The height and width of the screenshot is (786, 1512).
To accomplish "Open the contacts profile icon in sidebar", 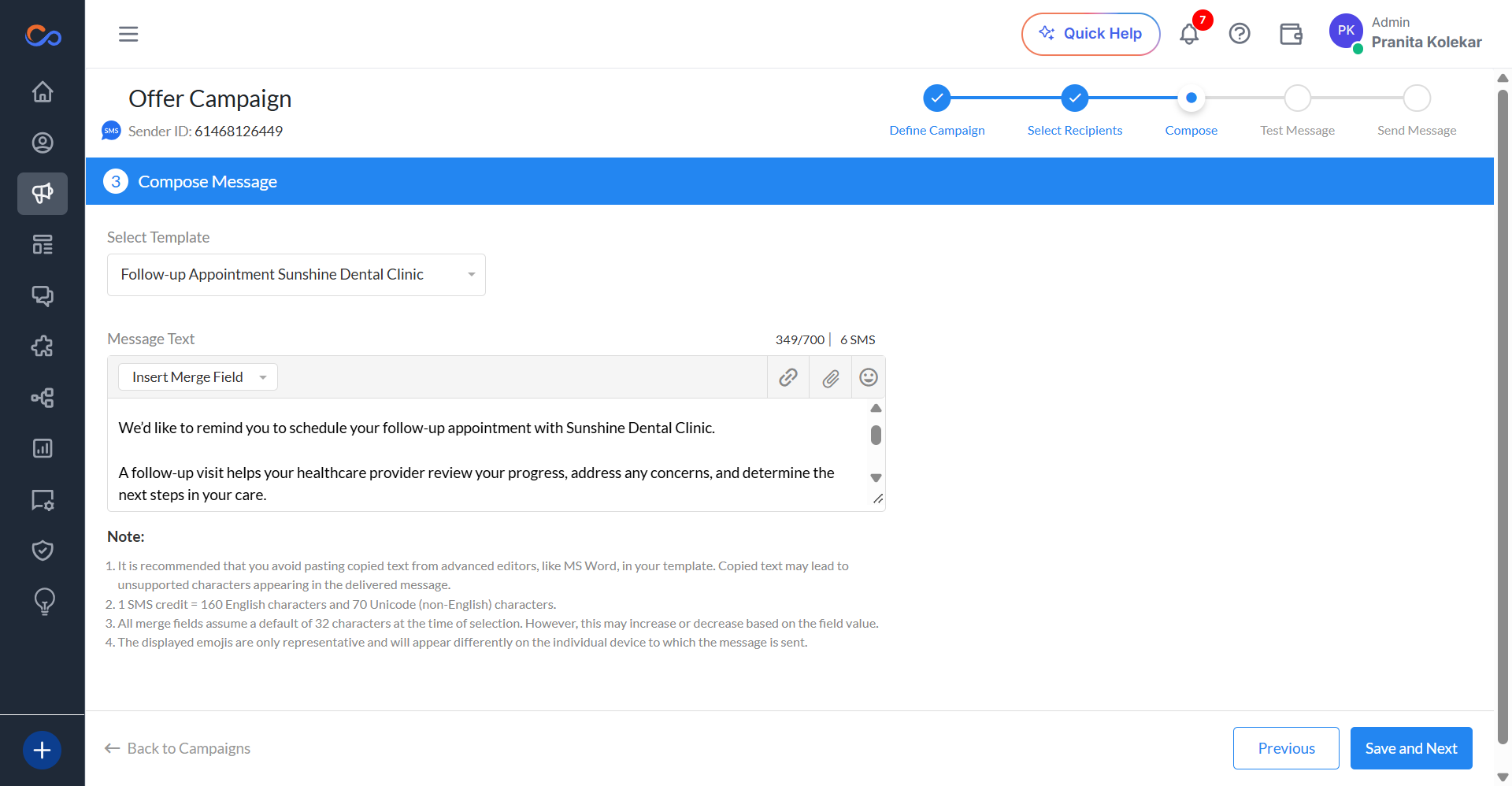I will (x=43, y=143).
